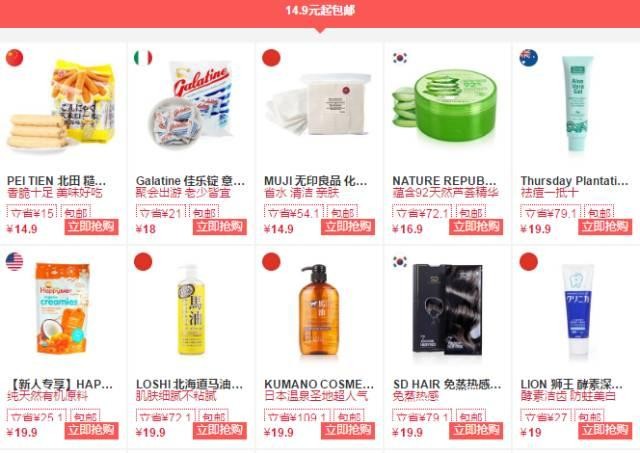Click the Japan flag on MUJI cotton pads
Screen dimensions: 640x453
[271, 58]
